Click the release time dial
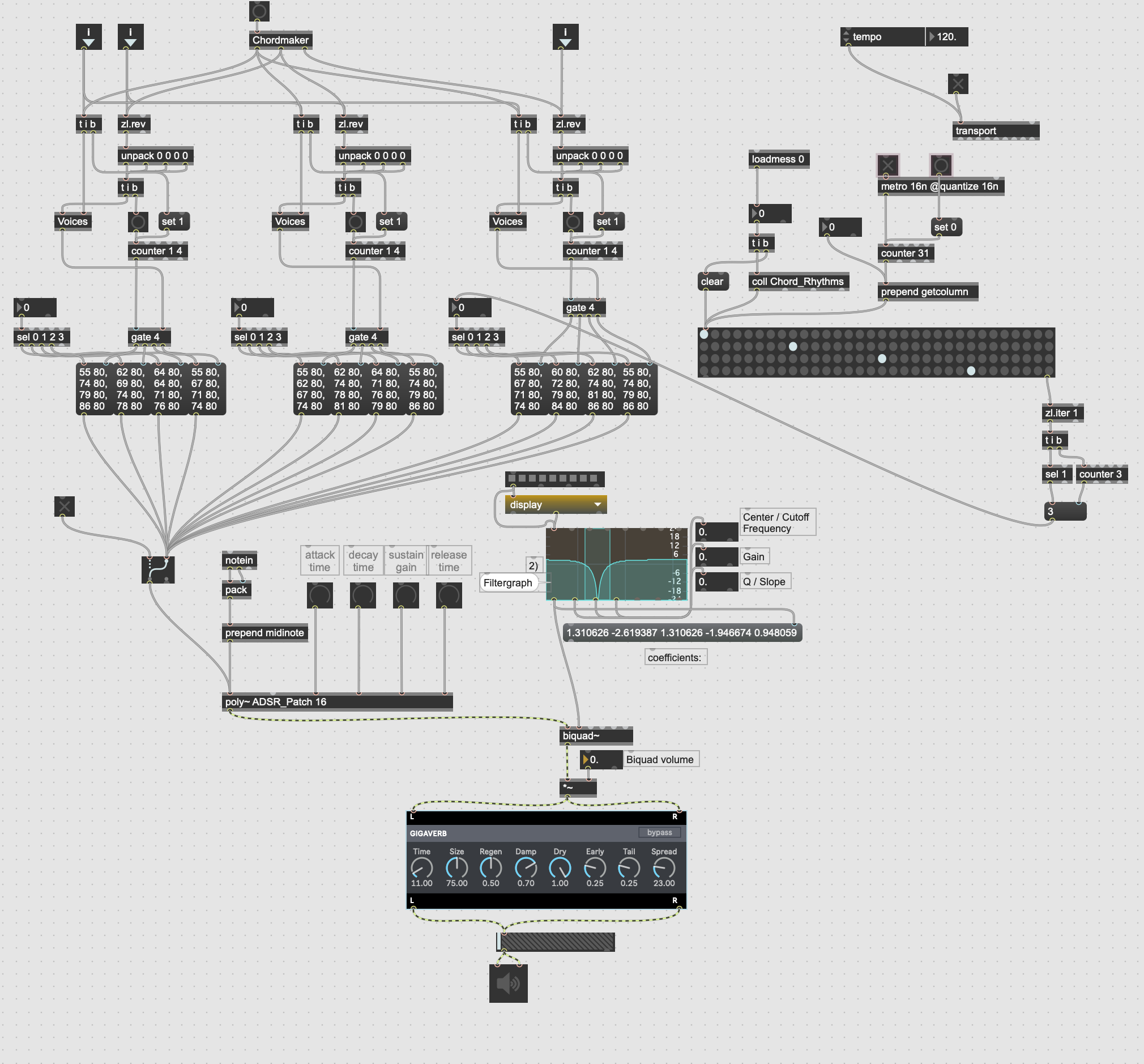This screenshot has width=1144, height=1064. click(449, 595)
